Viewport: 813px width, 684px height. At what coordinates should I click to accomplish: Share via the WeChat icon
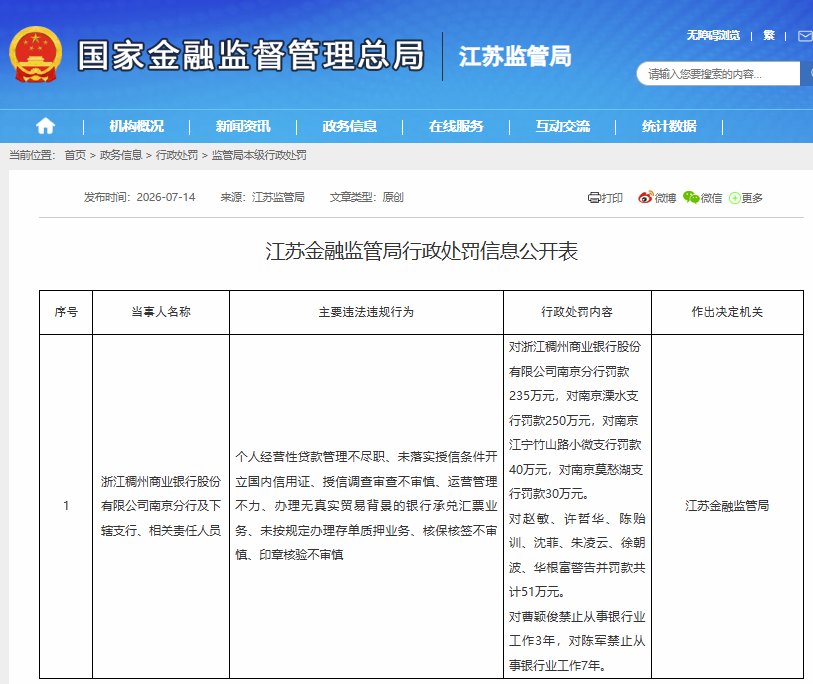point(691,198)
